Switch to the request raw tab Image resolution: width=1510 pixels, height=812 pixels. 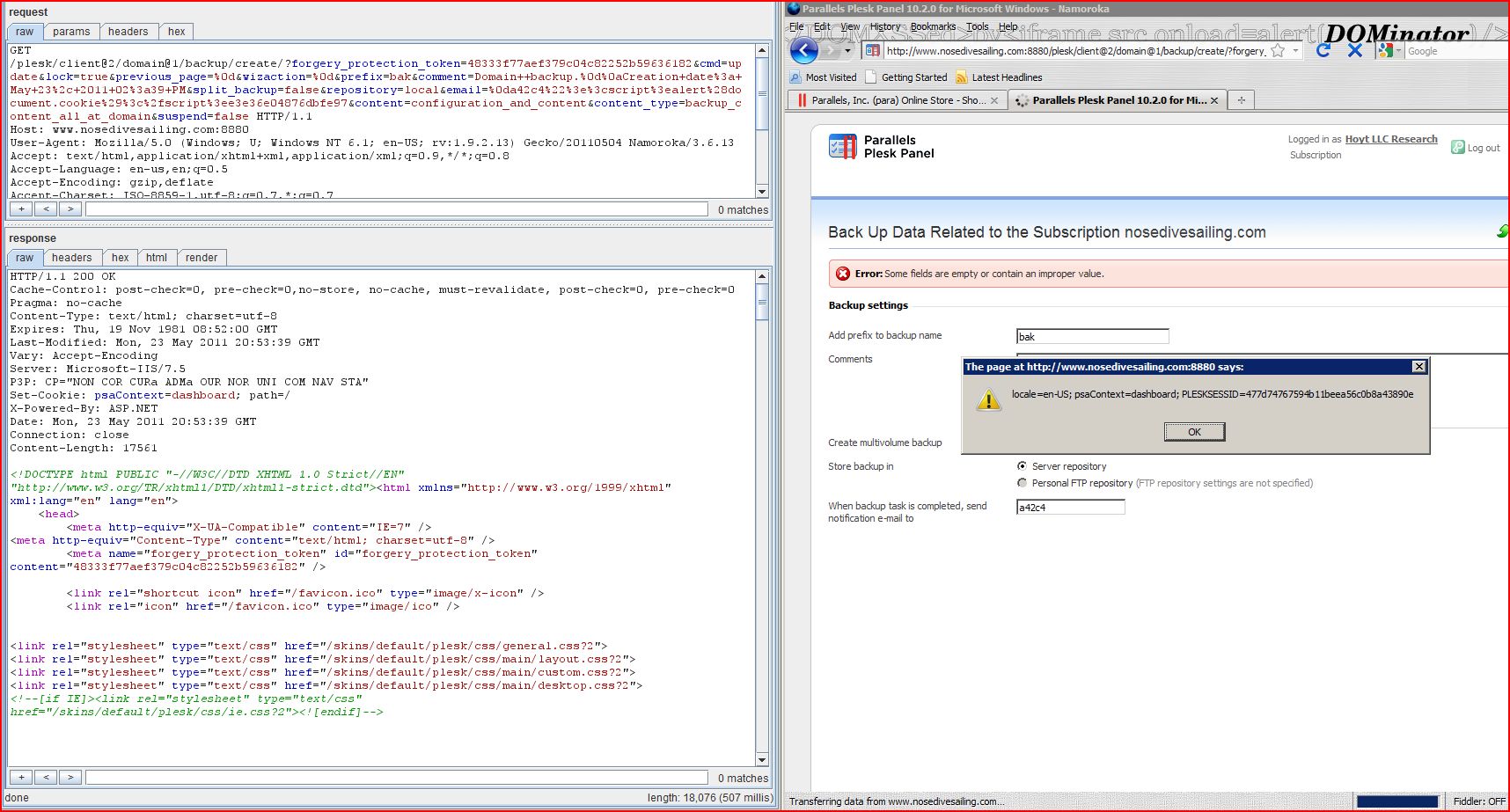[x=25, y=32]
